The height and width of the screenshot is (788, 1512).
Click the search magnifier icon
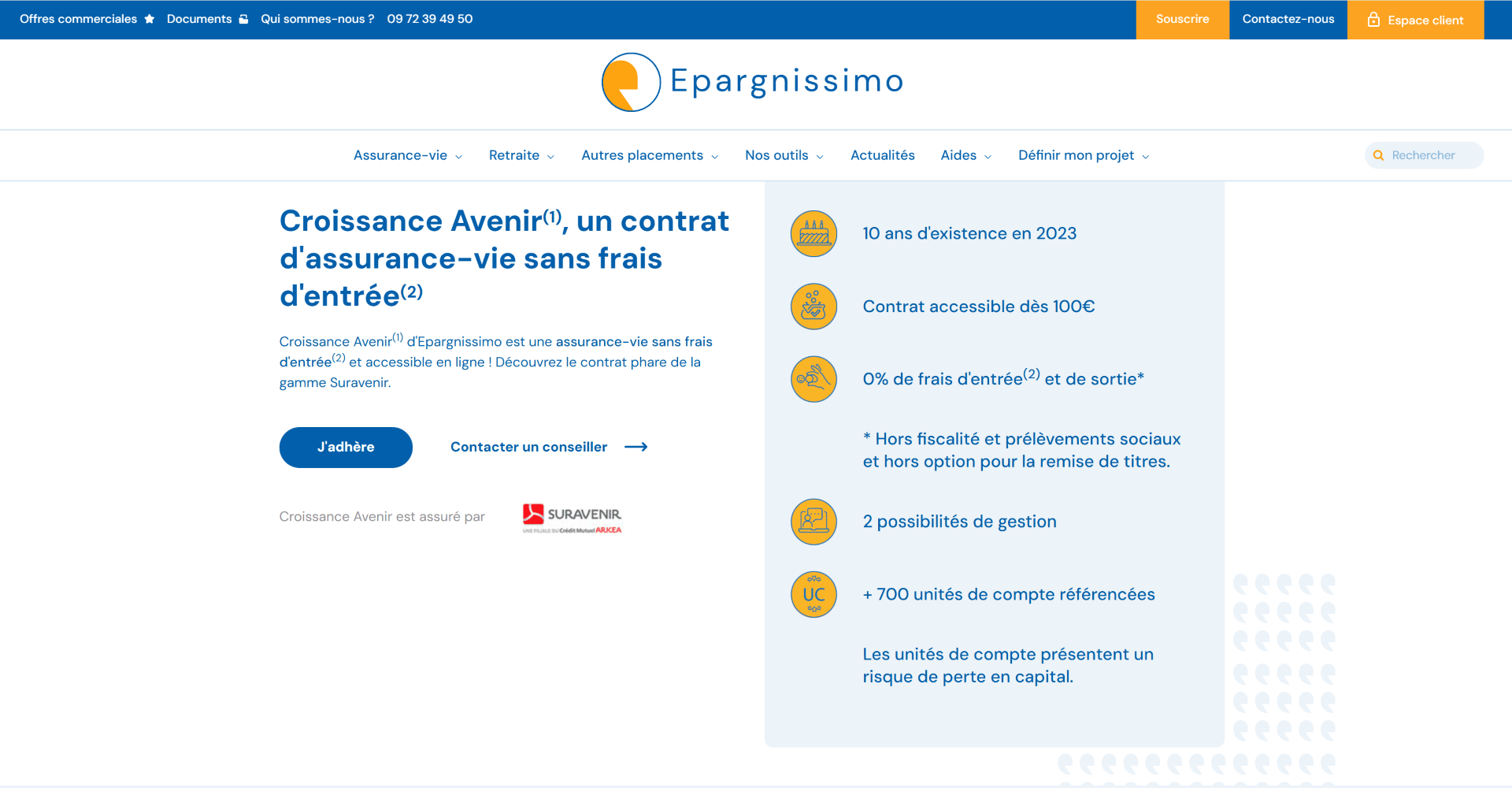tap(1378, 156)
